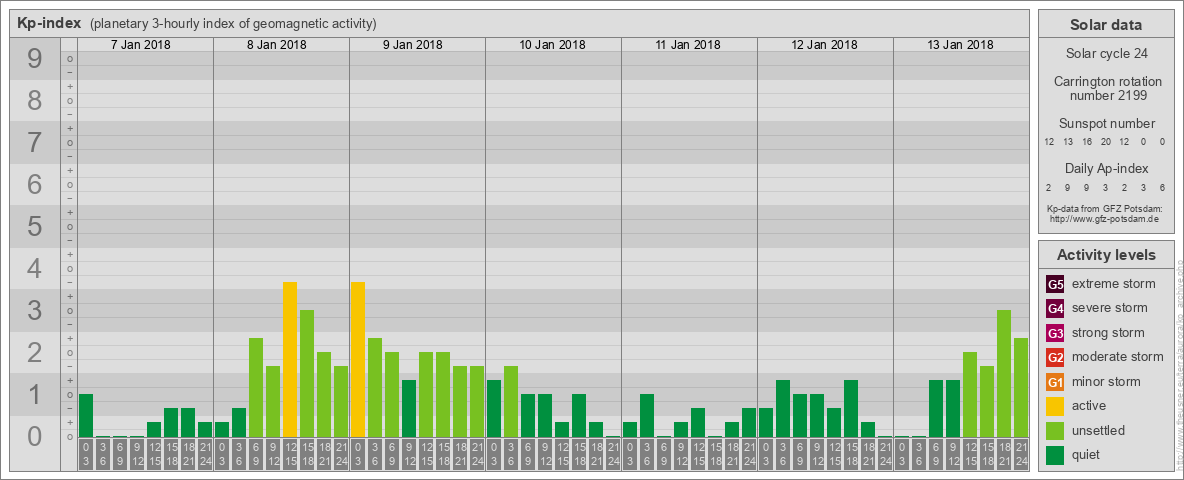Viewport: 1184px width, 480px height.
Task: Click the sunspot number value 20
Action: pyautogui.click(x=1105, y=142)
